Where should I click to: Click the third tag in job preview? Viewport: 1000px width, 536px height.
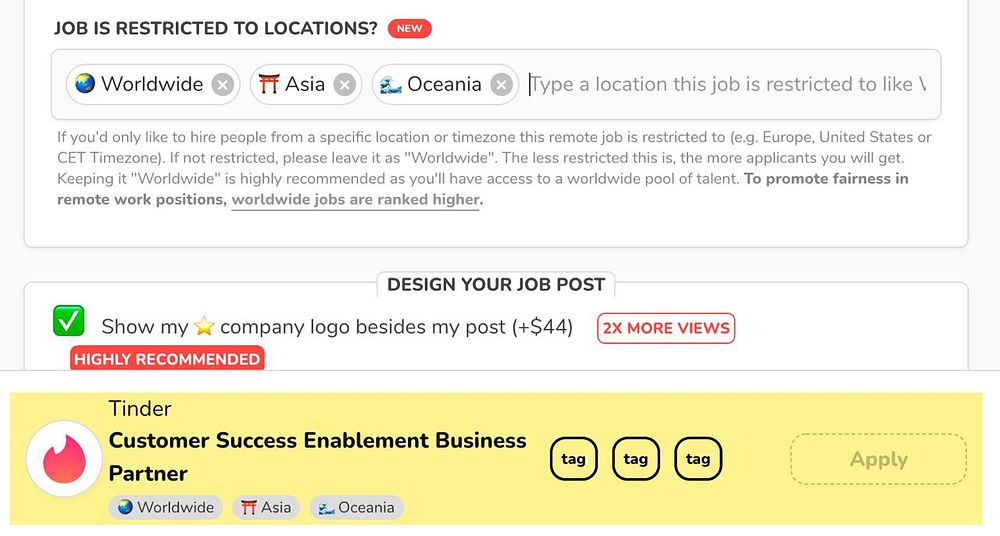pos(698,460)
